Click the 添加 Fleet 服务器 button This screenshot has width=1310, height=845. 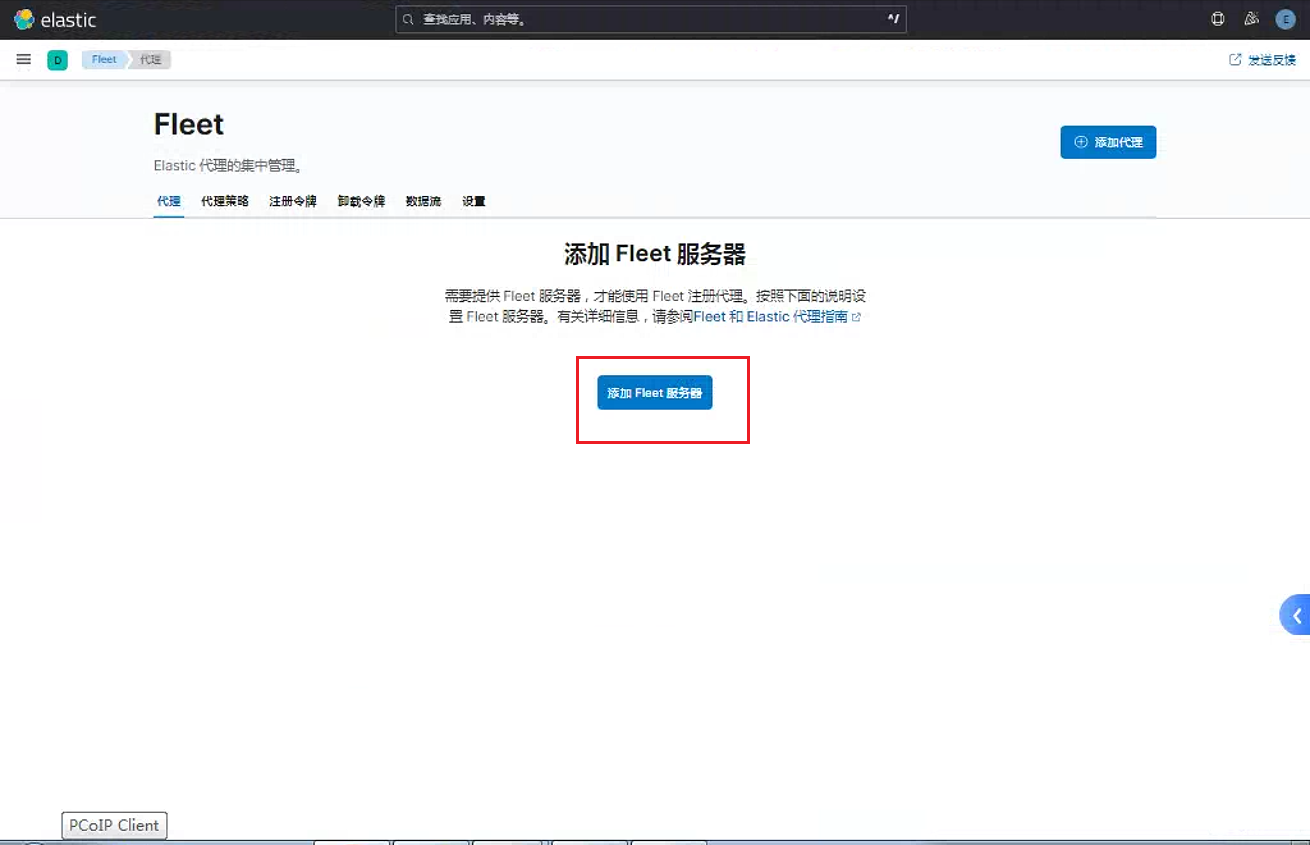tap(655, 393)
